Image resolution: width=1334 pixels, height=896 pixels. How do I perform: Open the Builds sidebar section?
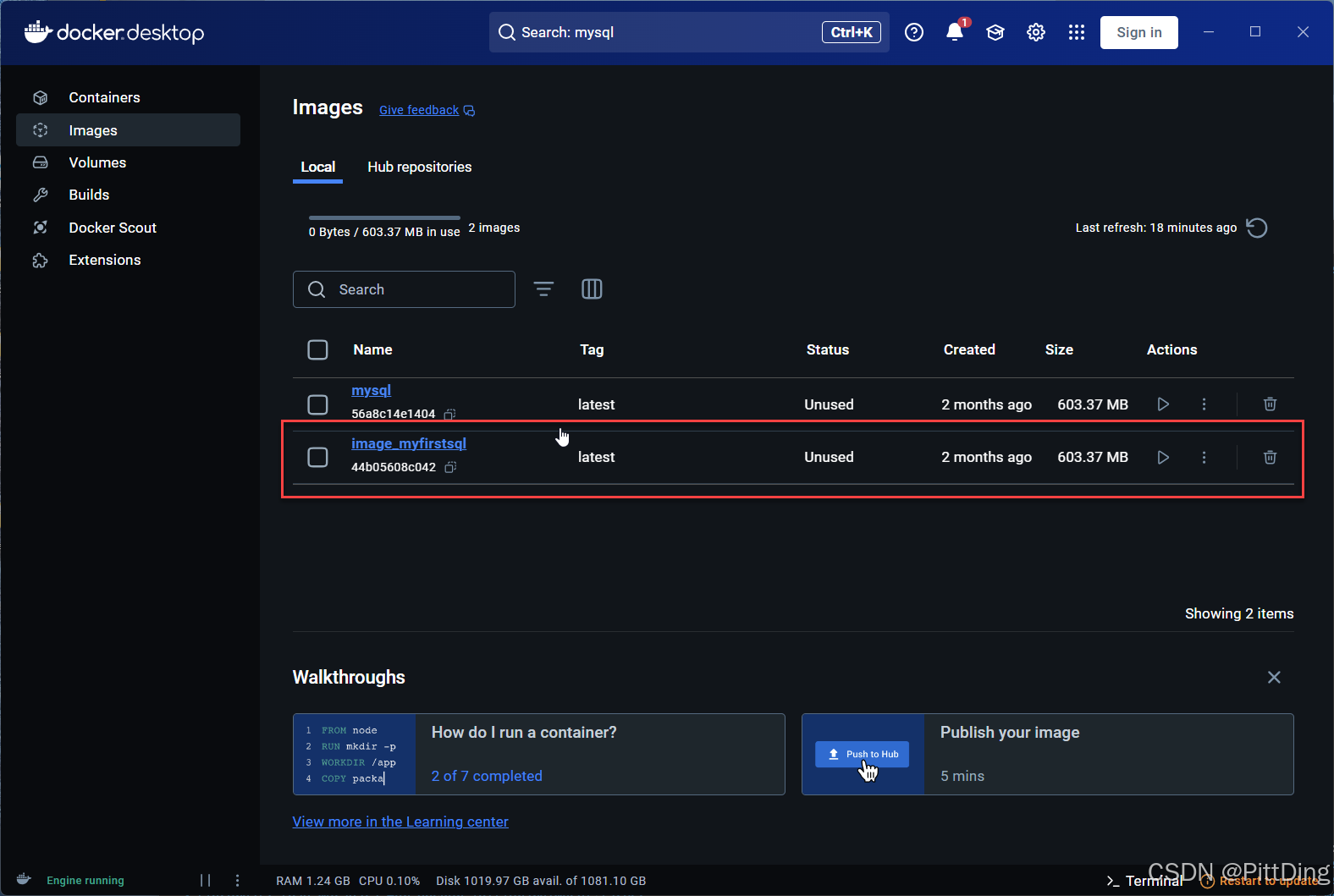pos(128,195)
